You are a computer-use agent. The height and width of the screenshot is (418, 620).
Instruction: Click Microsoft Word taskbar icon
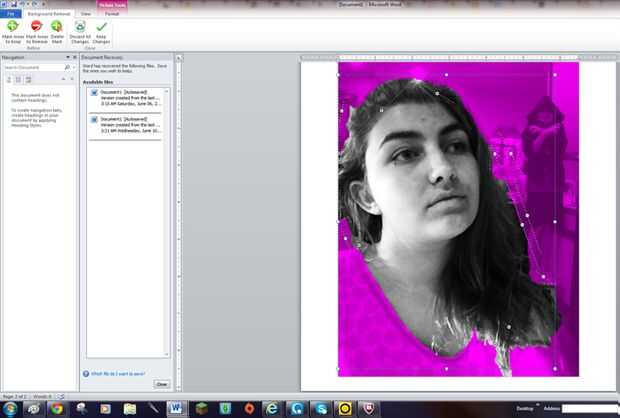(176, 409)
